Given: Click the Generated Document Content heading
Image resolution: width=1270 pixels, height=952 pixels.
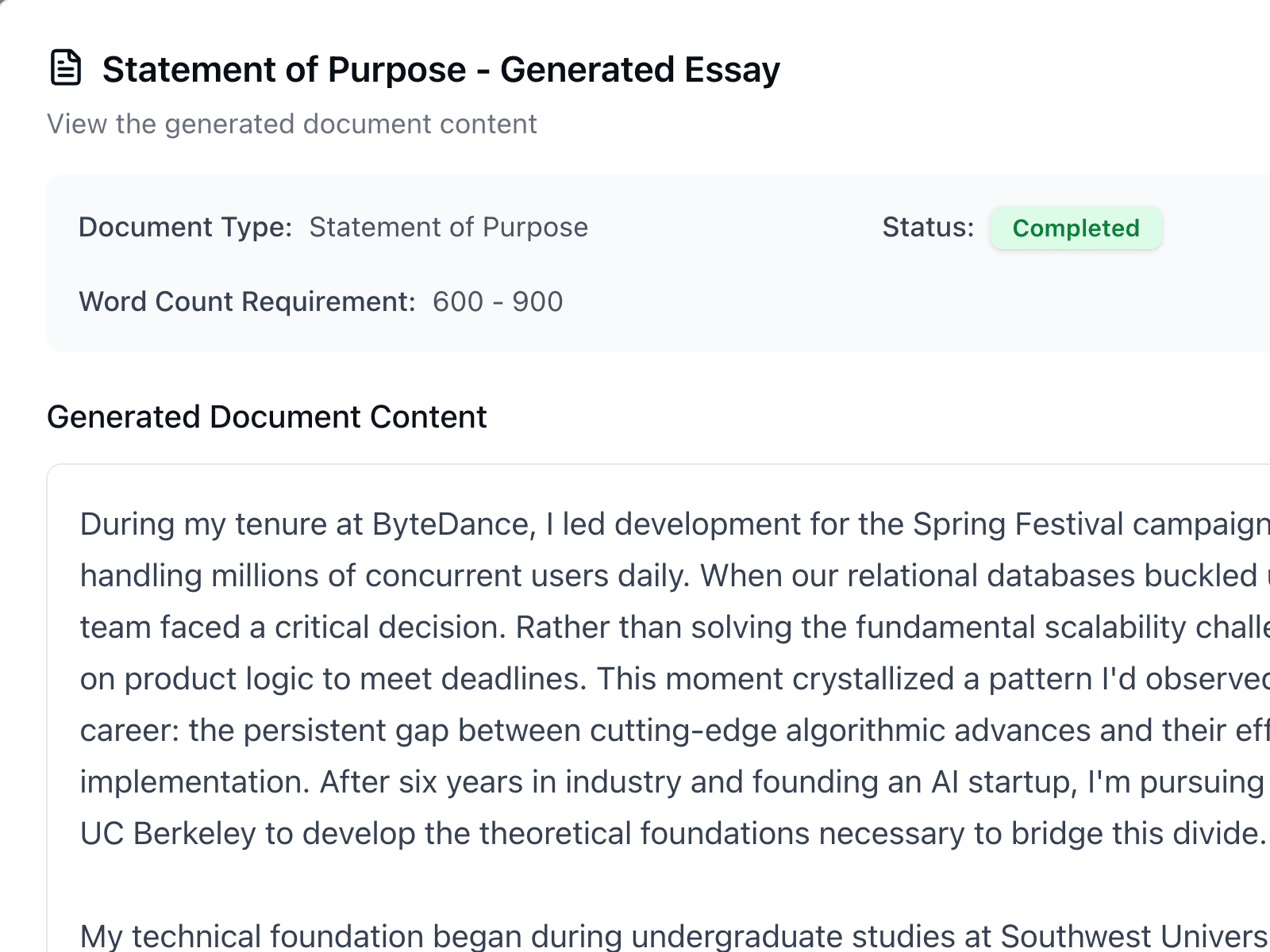Looking at the screenshot, I should [267, 416].
